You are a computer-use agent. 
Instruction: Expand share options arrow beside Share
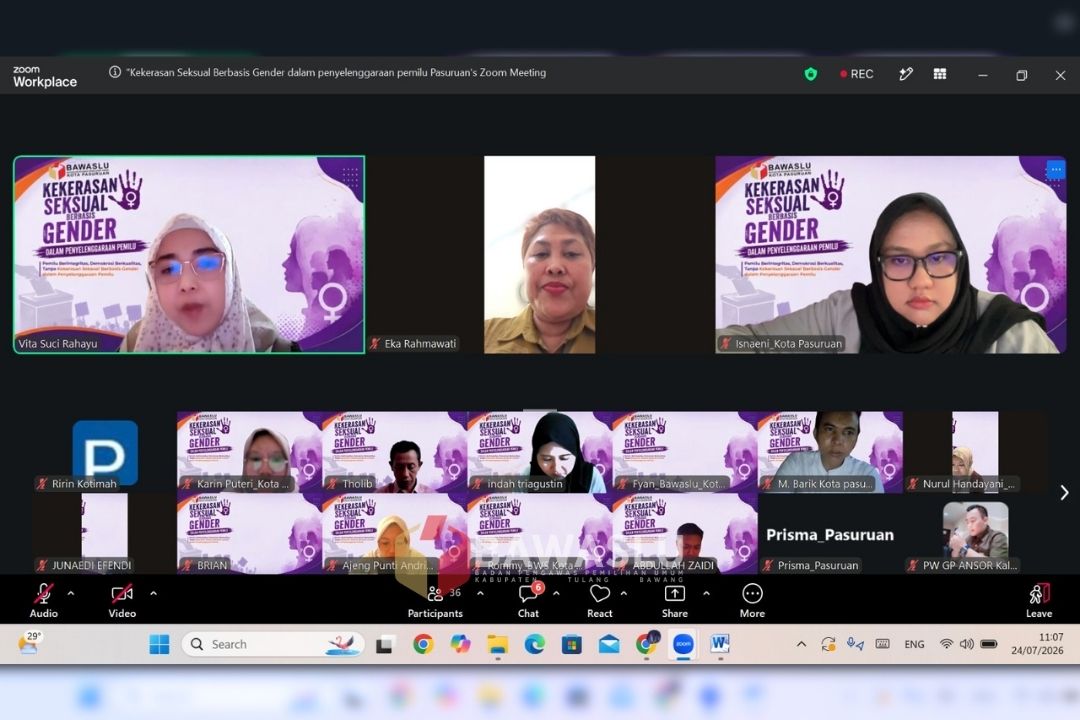pos(706,593)
